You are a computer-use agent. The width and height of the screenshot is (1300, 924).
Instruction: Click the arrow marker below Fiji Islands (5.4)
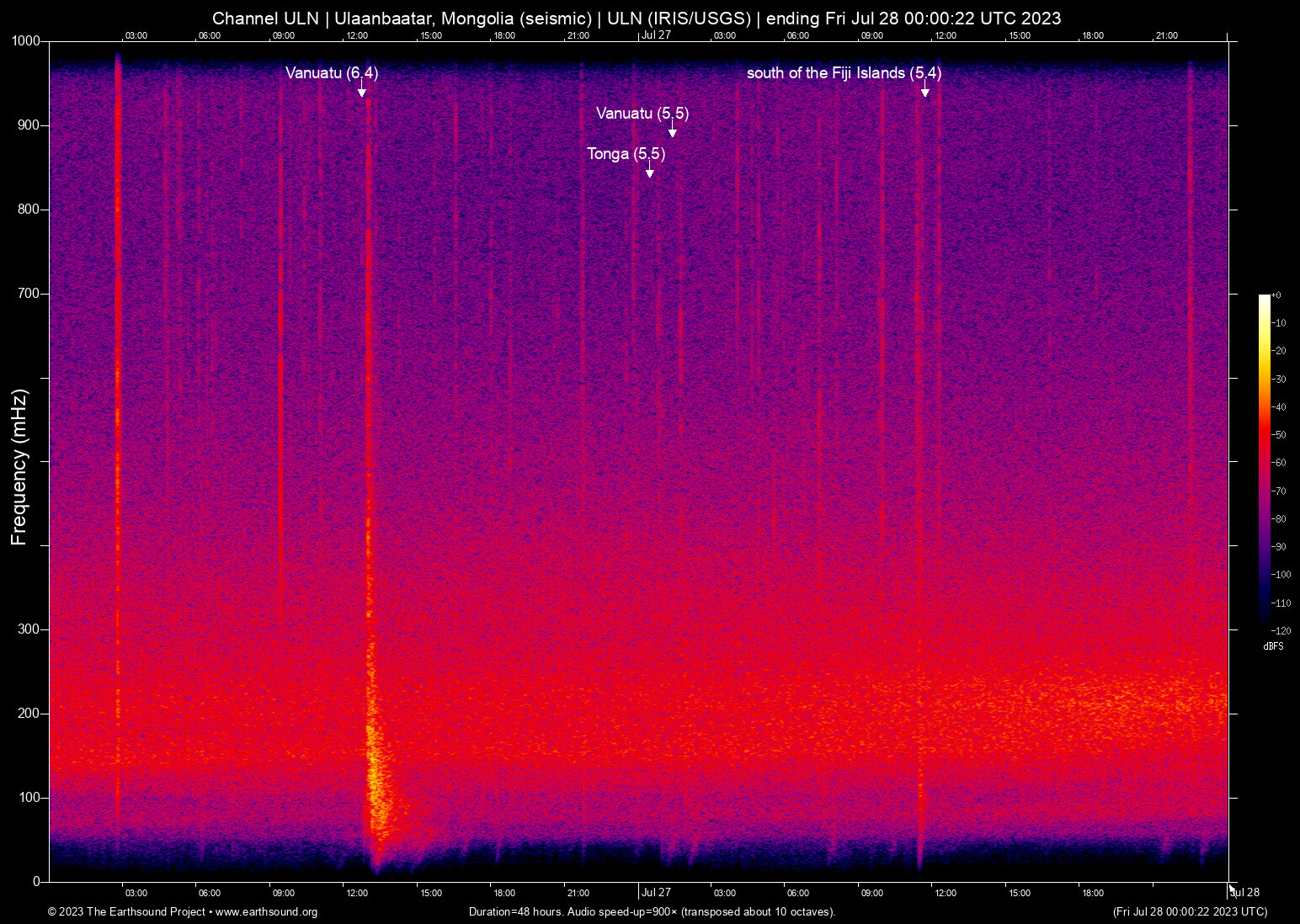(x=924, y=90)
